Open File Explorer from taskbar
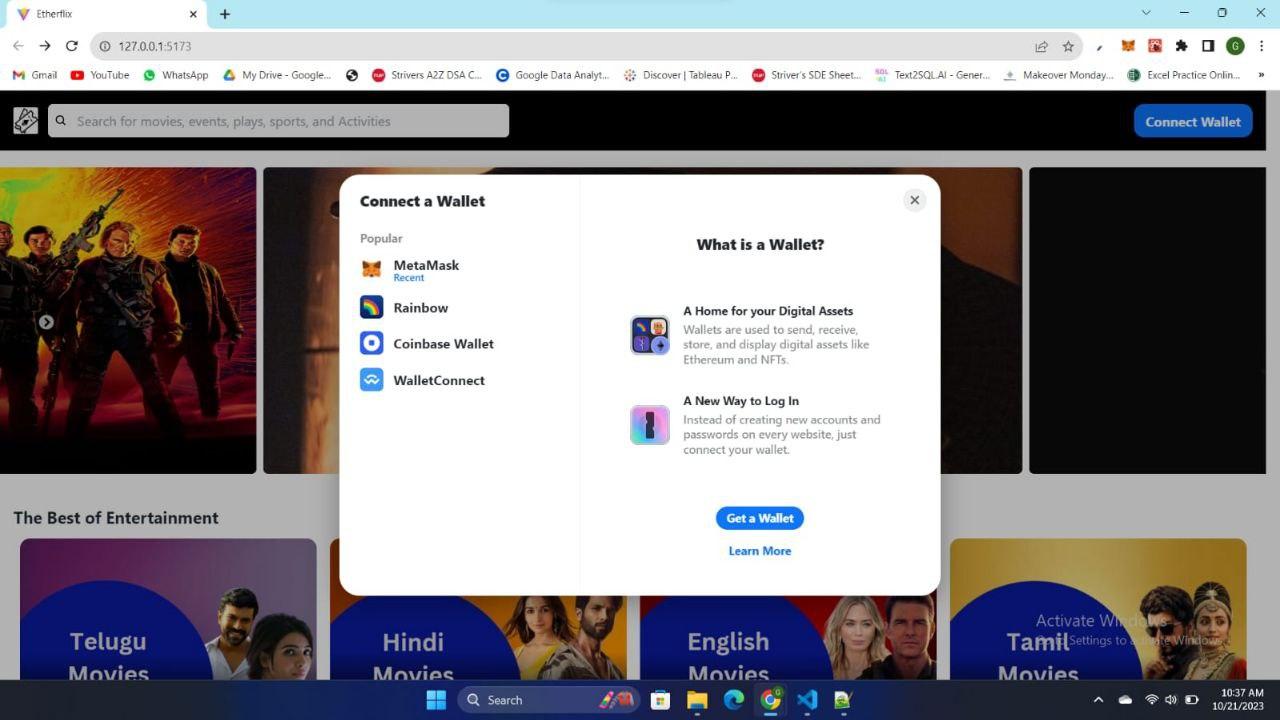Viewport: 1280px width, 720px height. (x=697, y=700)
